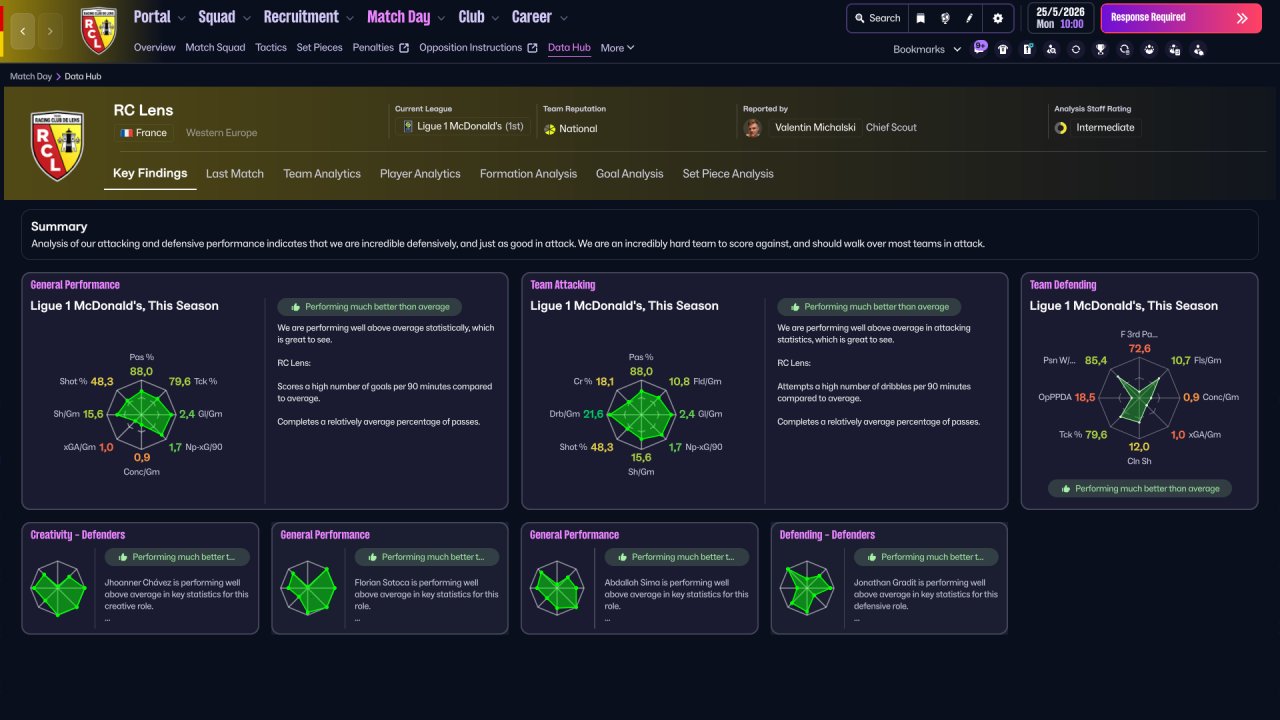Open the More submenu dropdown

point(617,48)
